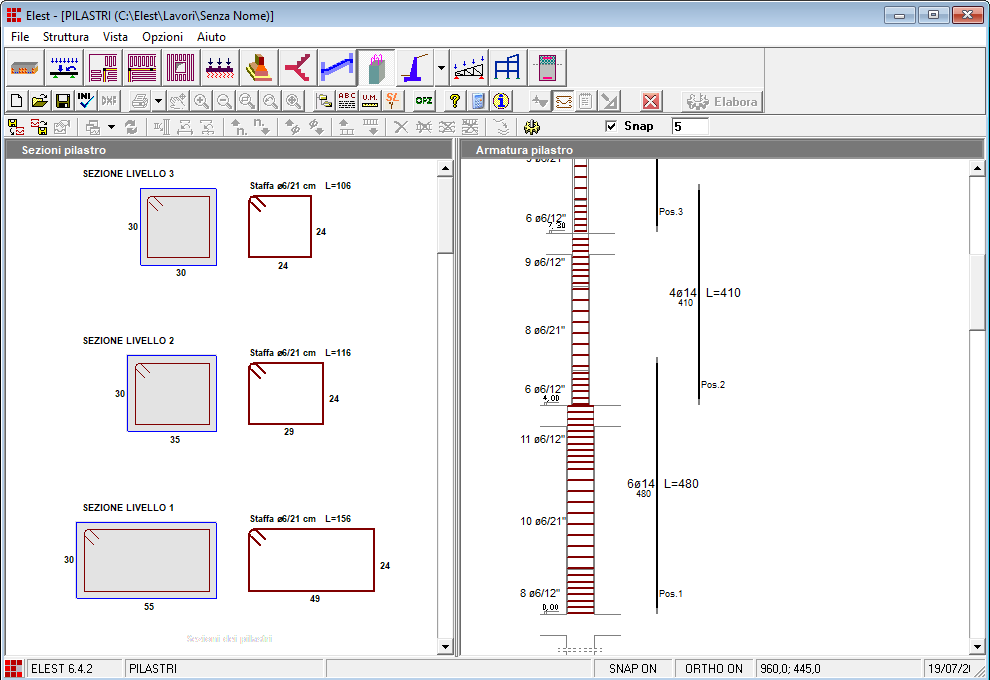Click the Elabora button
The width and height of the screenshot is (990, 680).
(722, 101)
